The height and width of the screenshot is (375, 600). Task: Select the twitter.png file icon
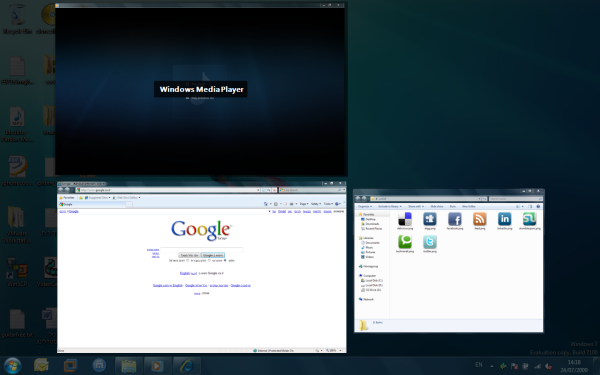click(430, 243)
